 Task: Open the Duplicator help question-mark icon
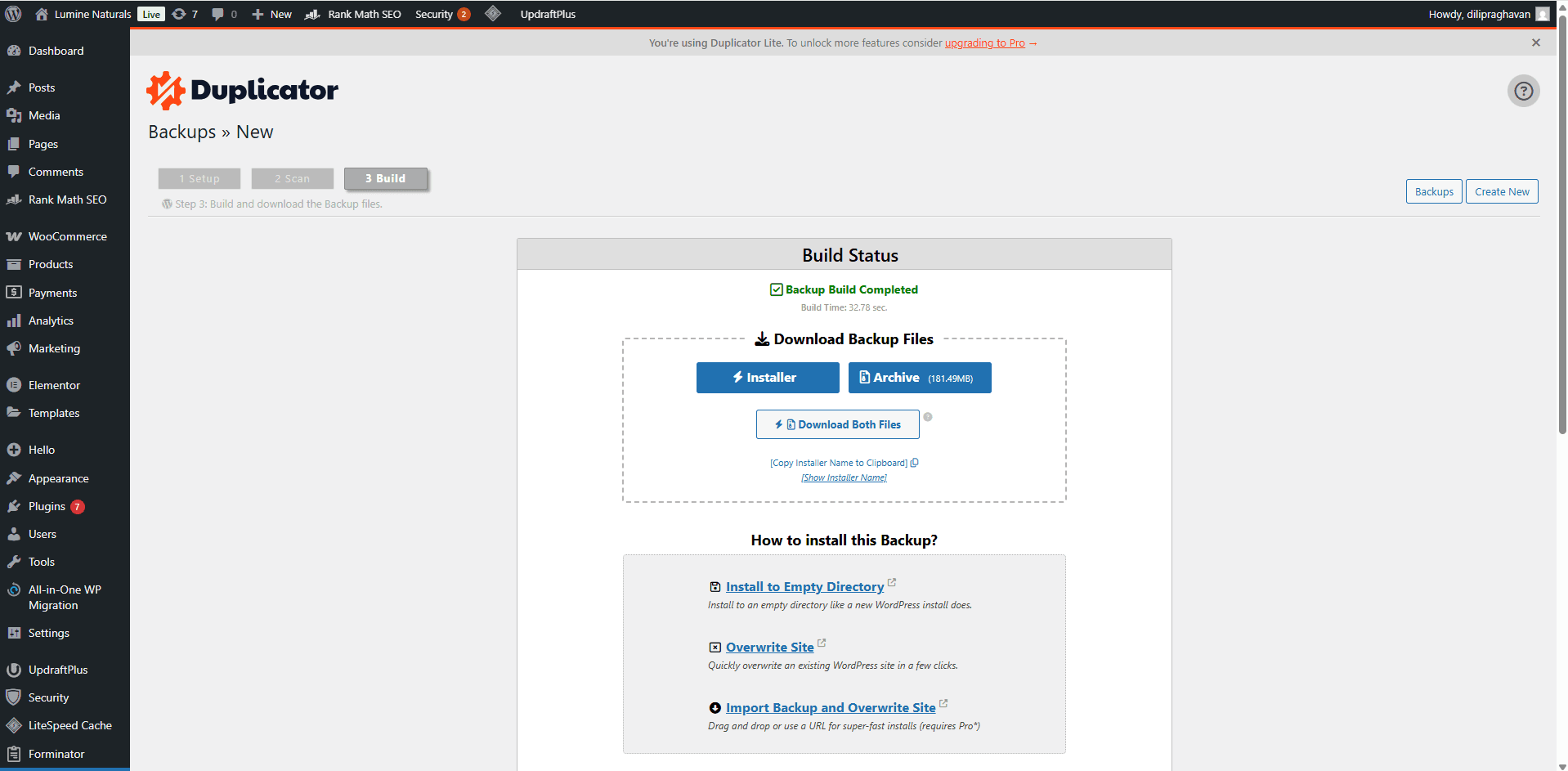tap(1523, 91)
